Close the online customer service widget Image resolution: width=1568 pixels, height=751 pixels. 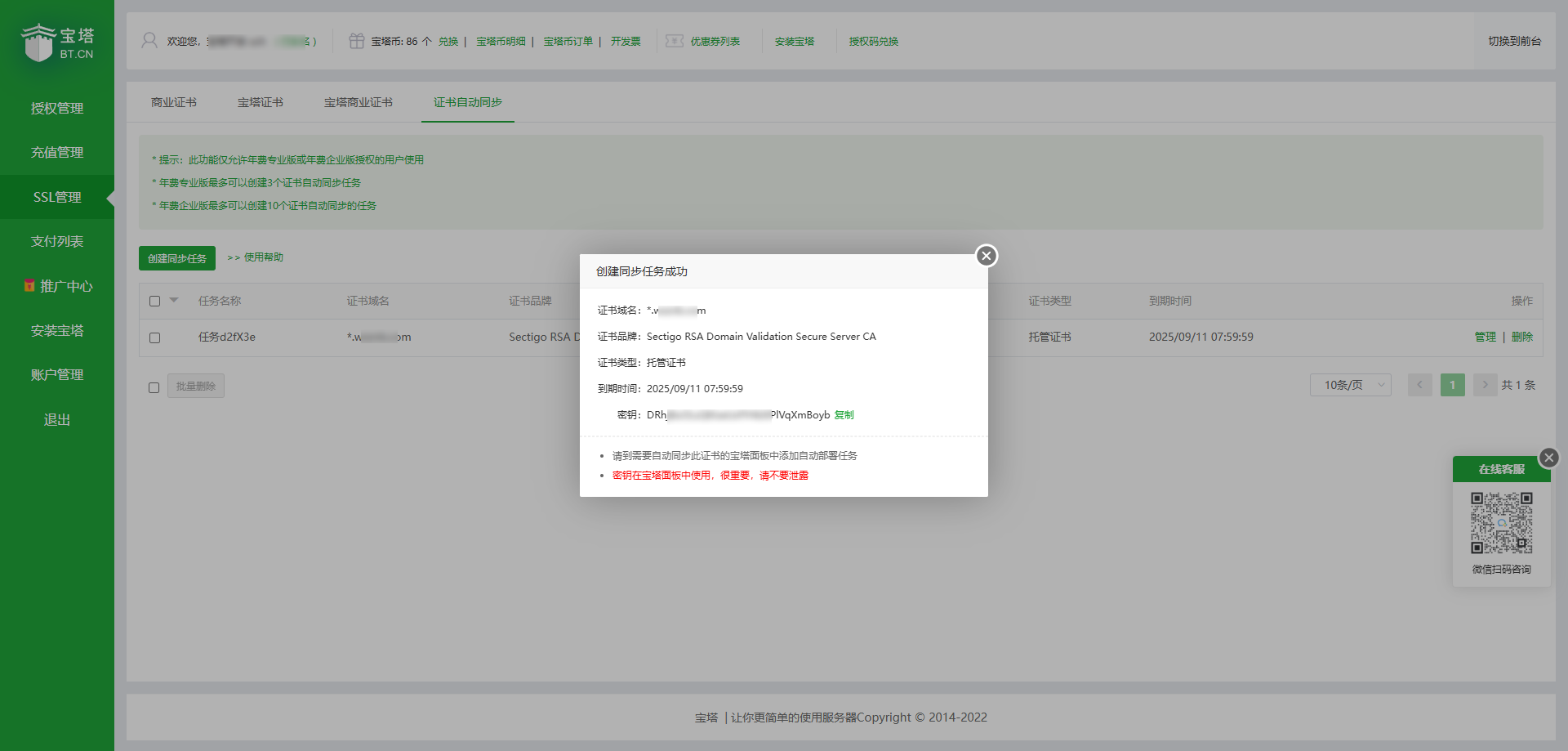pyautogui.click(x=1548, y=458)
